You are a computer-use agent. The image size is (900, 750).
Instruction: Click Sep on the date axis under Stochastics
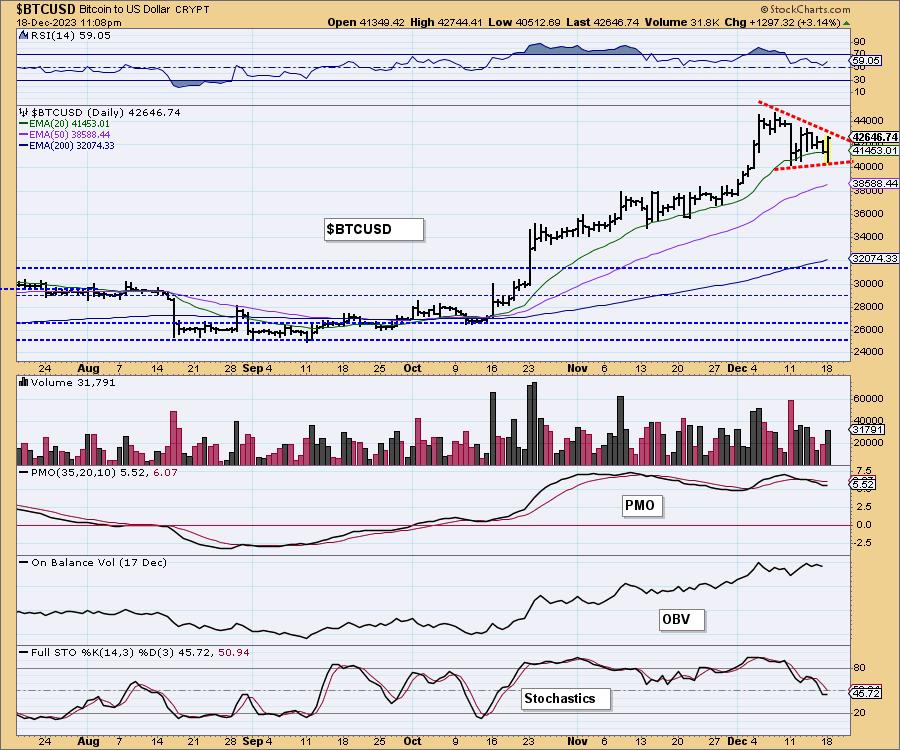point(253,741)
